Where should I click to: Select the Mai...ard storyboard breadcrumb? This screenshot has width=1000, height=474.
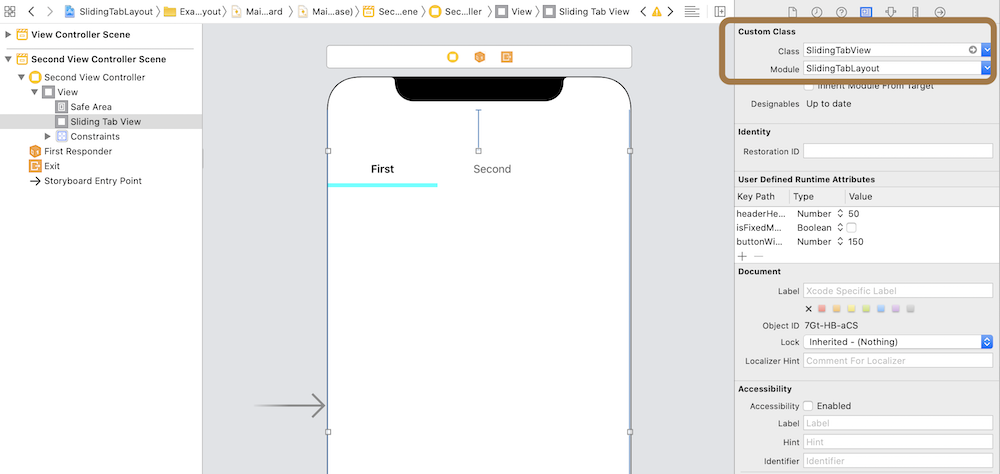tap(258, 11)
